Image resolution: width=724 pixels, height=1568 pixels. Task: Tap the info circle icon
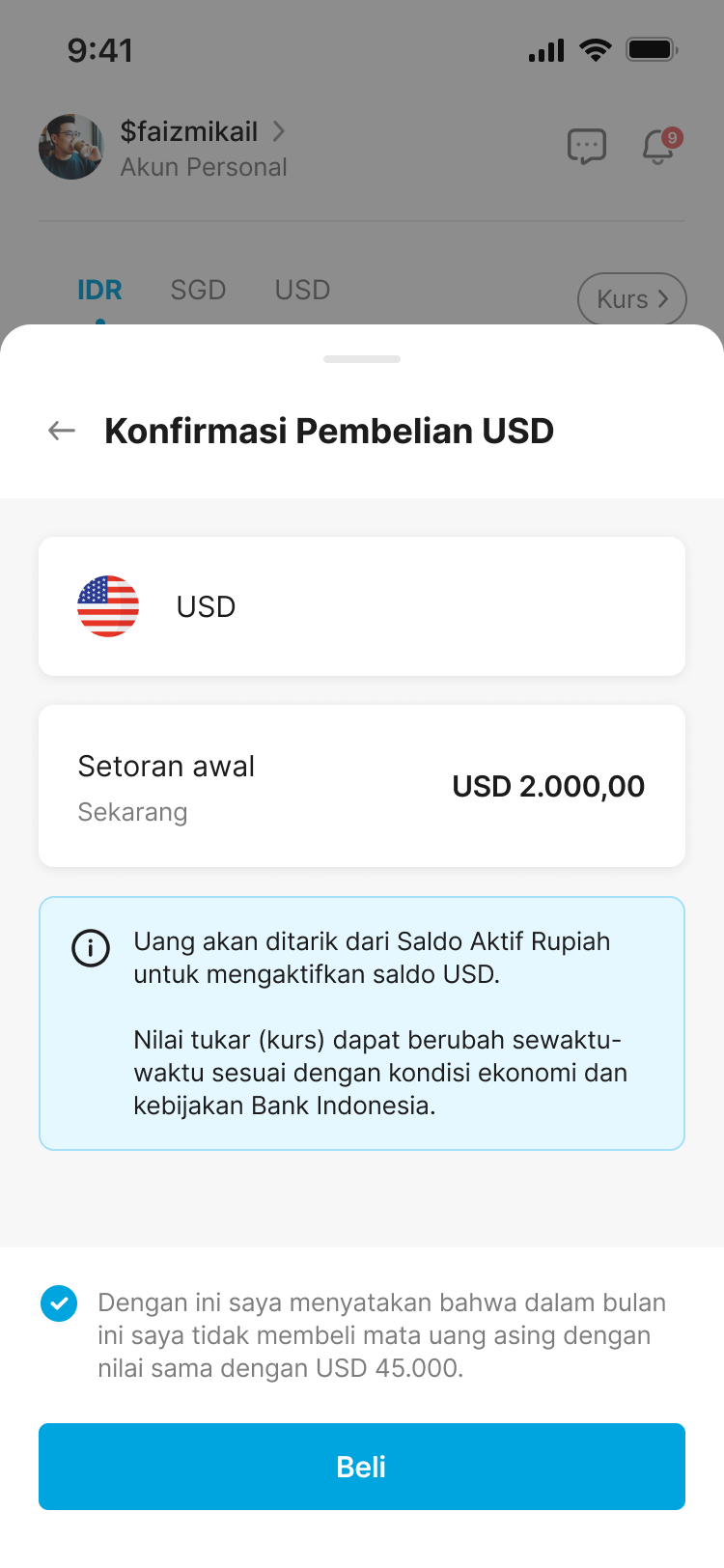coord(91,948)
